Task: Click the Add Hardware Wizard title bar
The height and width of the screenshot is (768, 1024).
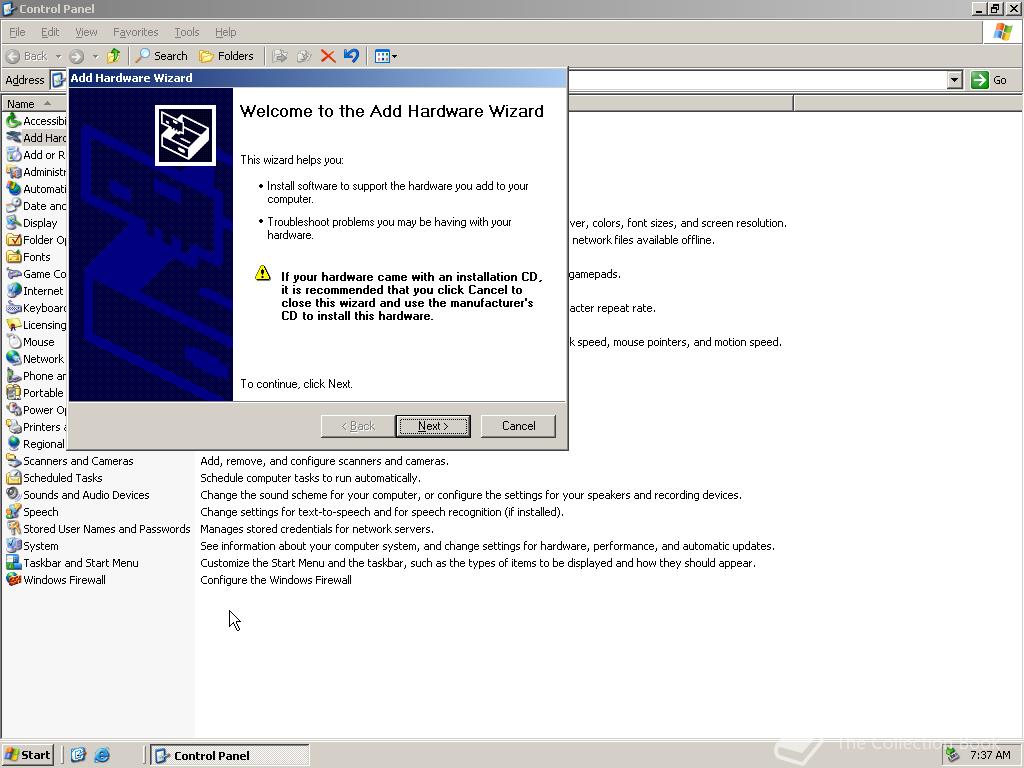Action: pos(317,78)
